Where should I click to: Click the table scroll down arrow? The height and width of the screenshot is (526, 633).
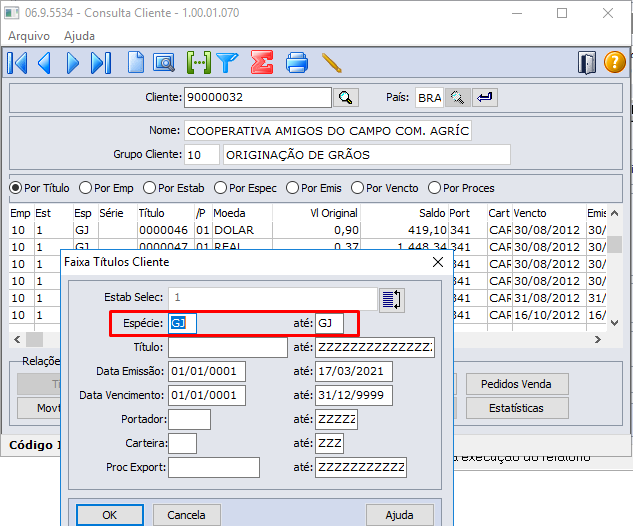614,323
